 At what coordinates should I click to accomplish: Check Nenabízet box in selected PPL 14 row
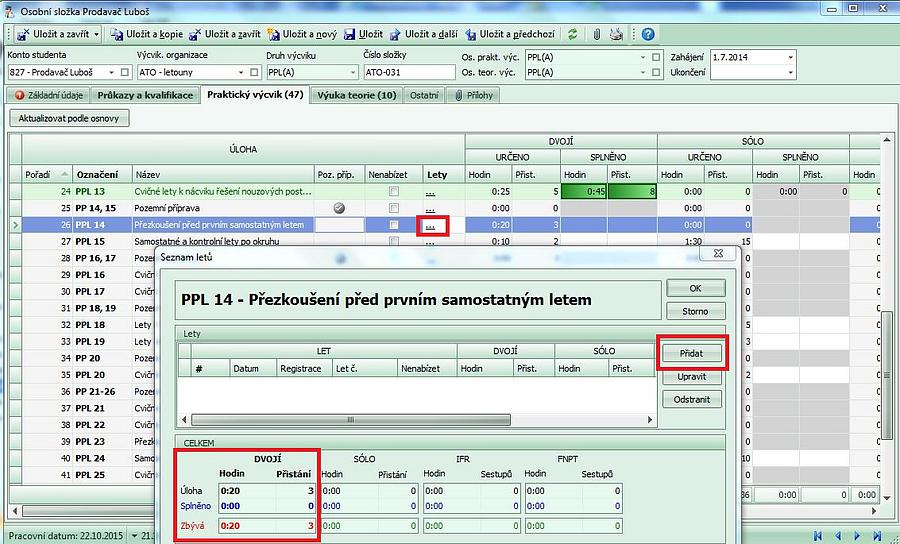point(394,225)
